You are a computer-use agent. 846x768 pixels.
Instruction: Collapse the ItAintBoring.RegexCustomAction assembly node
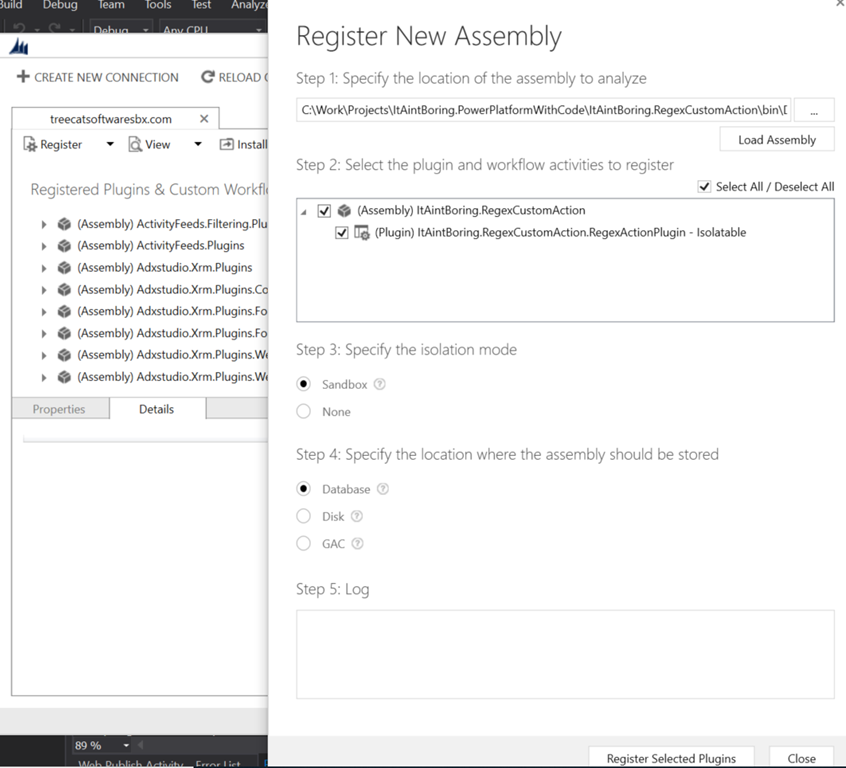click(304, 212)
